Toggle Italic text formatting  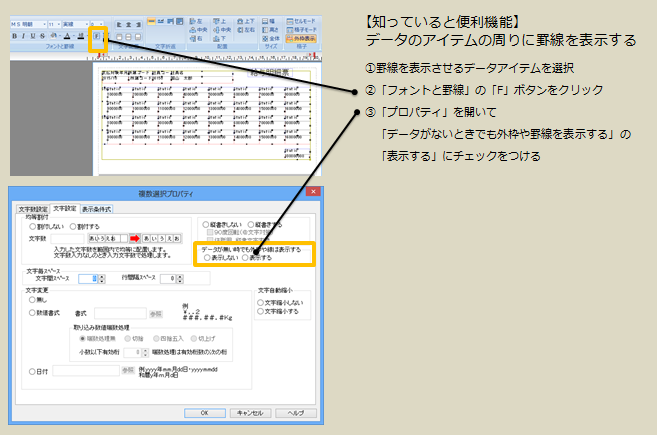click(x=23, y=36)
